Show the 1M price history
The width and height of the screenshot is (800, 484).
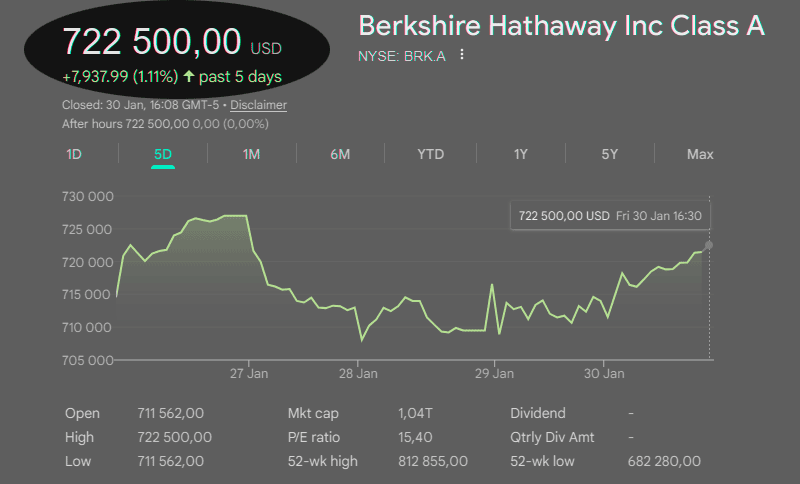click(x=251, y=154)
